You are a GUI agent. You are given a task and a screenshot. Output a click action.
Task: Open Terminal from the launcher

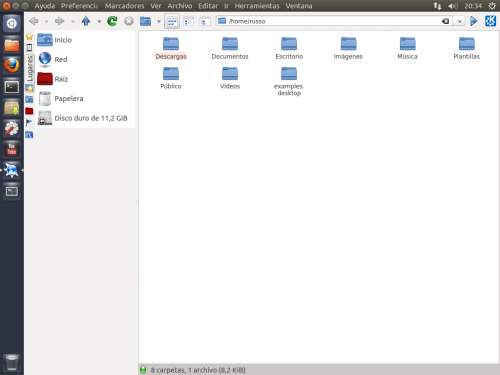(12, 87)
